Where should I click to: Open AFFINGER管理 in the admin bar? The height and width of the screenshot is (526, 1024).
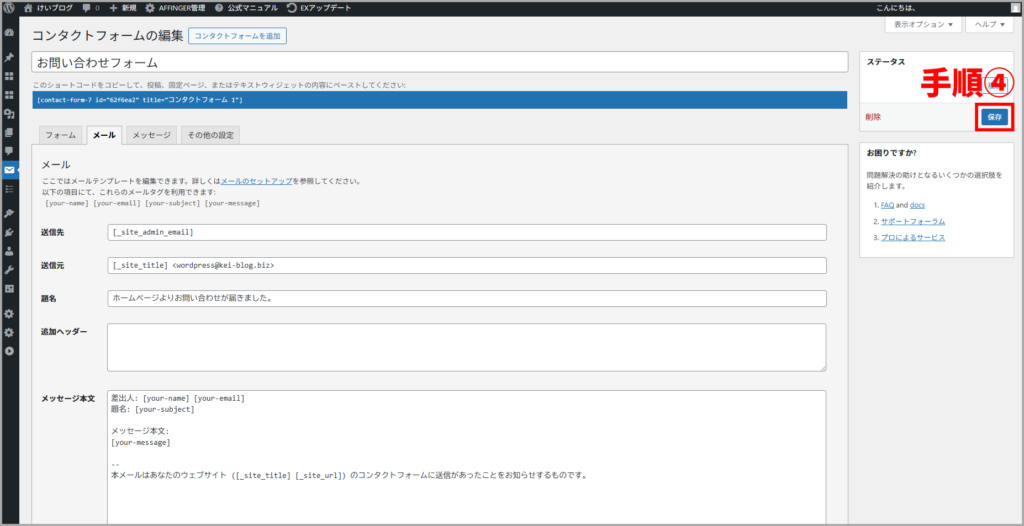click(177, 8)
